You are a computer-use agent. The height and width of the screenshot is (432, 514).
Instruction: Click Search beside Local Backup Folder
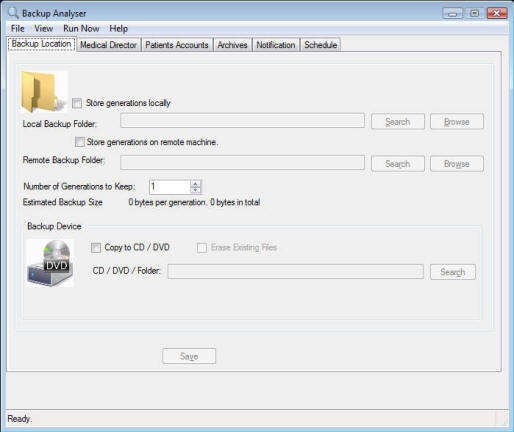point(398,122)
